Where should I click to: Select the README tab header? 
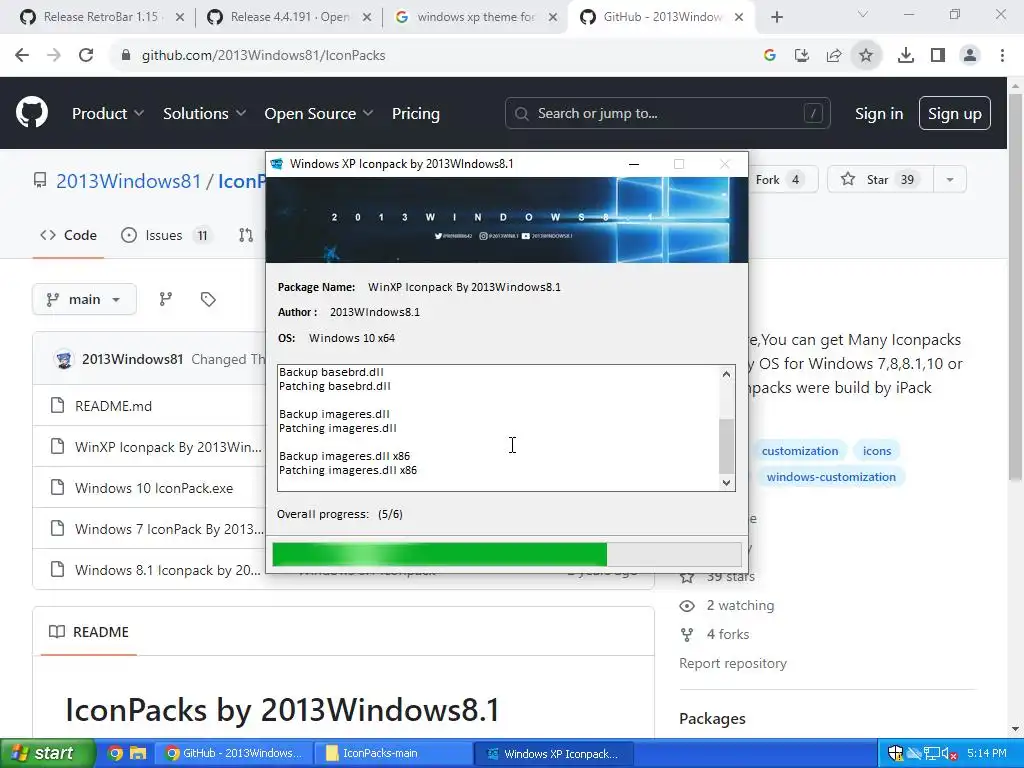(89, 632)
